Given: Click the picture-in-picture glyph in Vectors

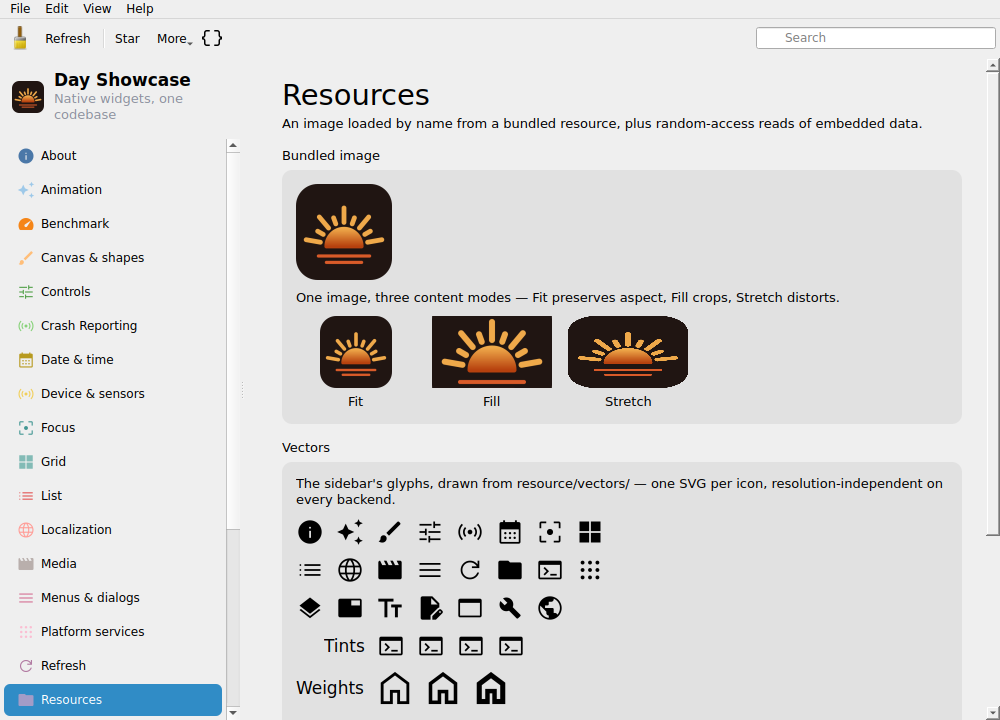Looking at the screenshot, I should (x=350, y=608).
